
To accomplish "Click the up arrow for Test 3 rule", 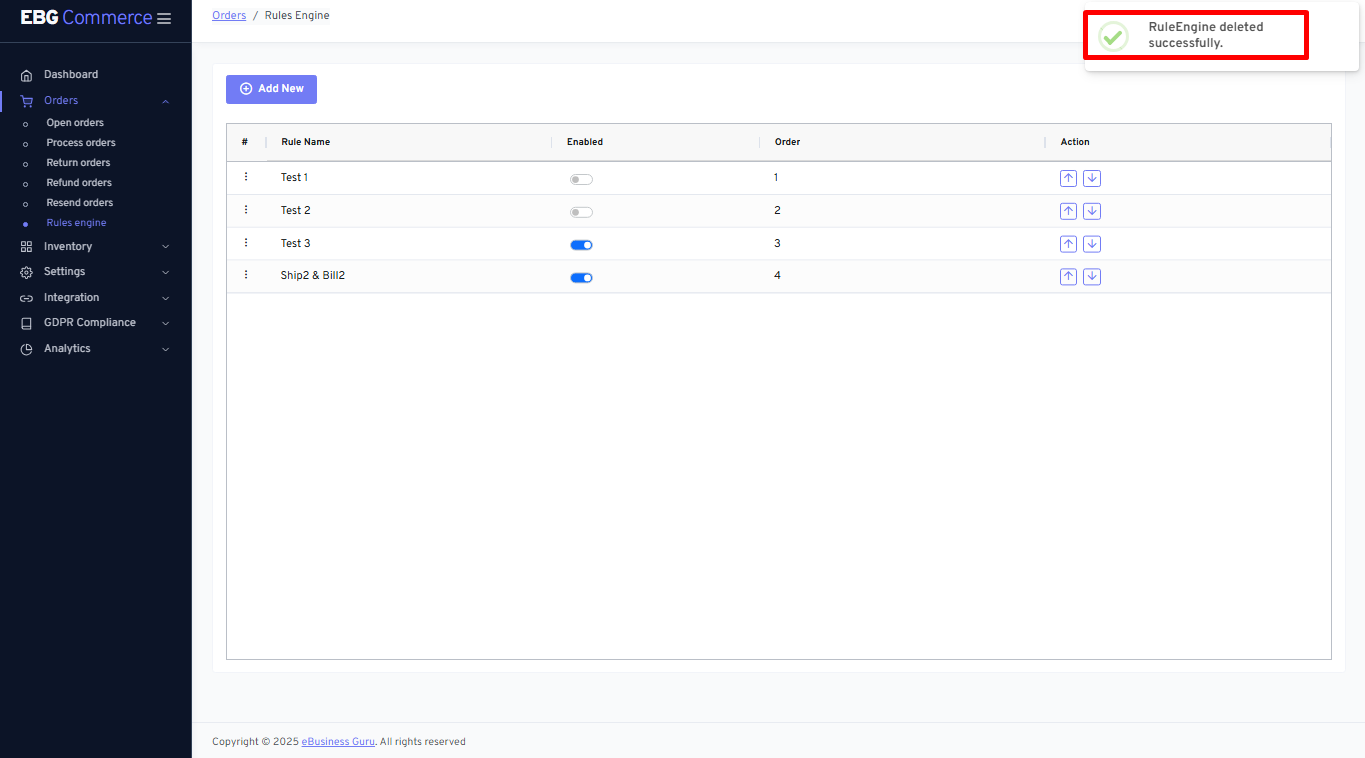I will [x=1068, y=244].
